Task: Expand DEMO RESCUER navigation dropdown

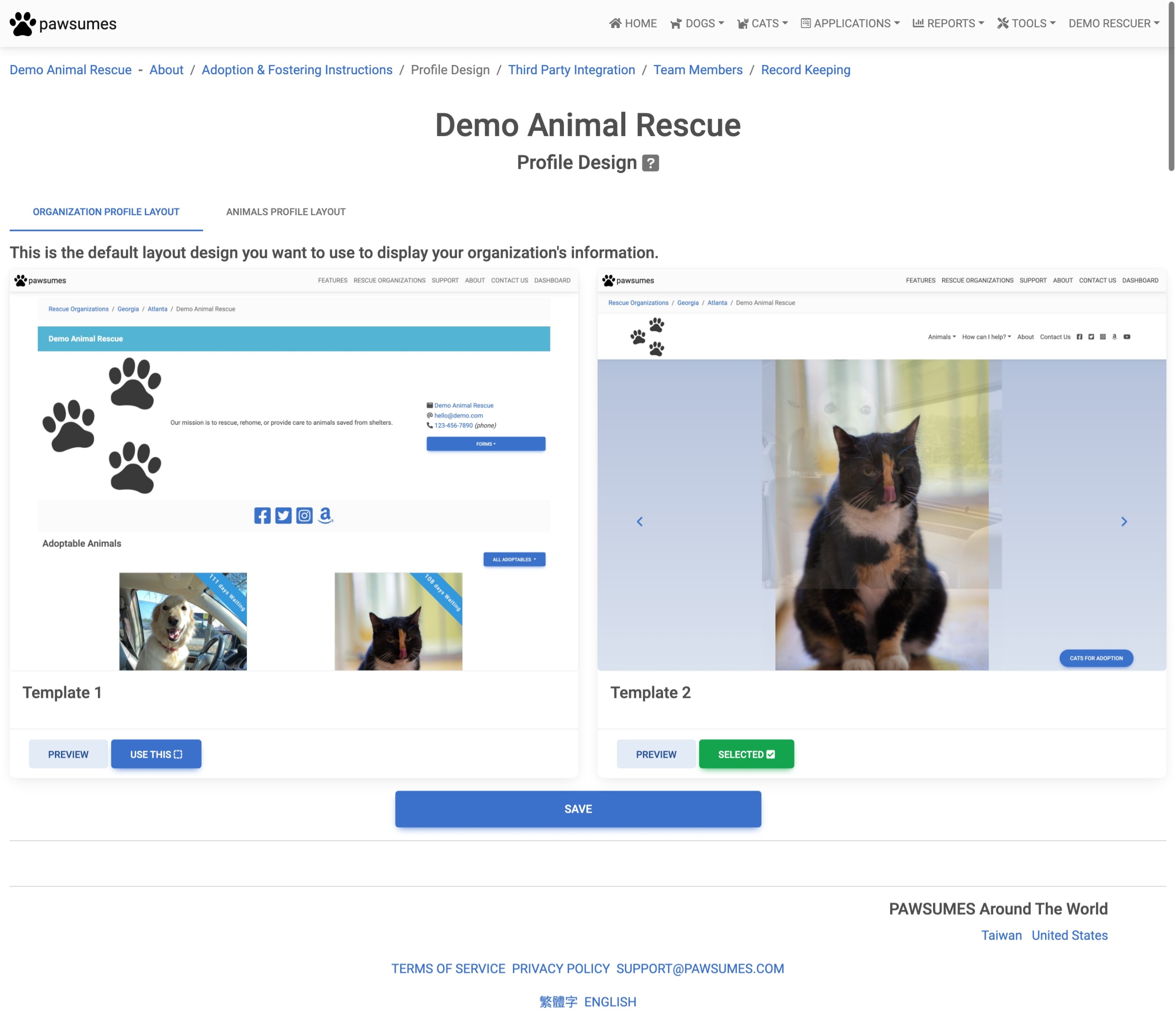Action: click(x=1114, y=23)
